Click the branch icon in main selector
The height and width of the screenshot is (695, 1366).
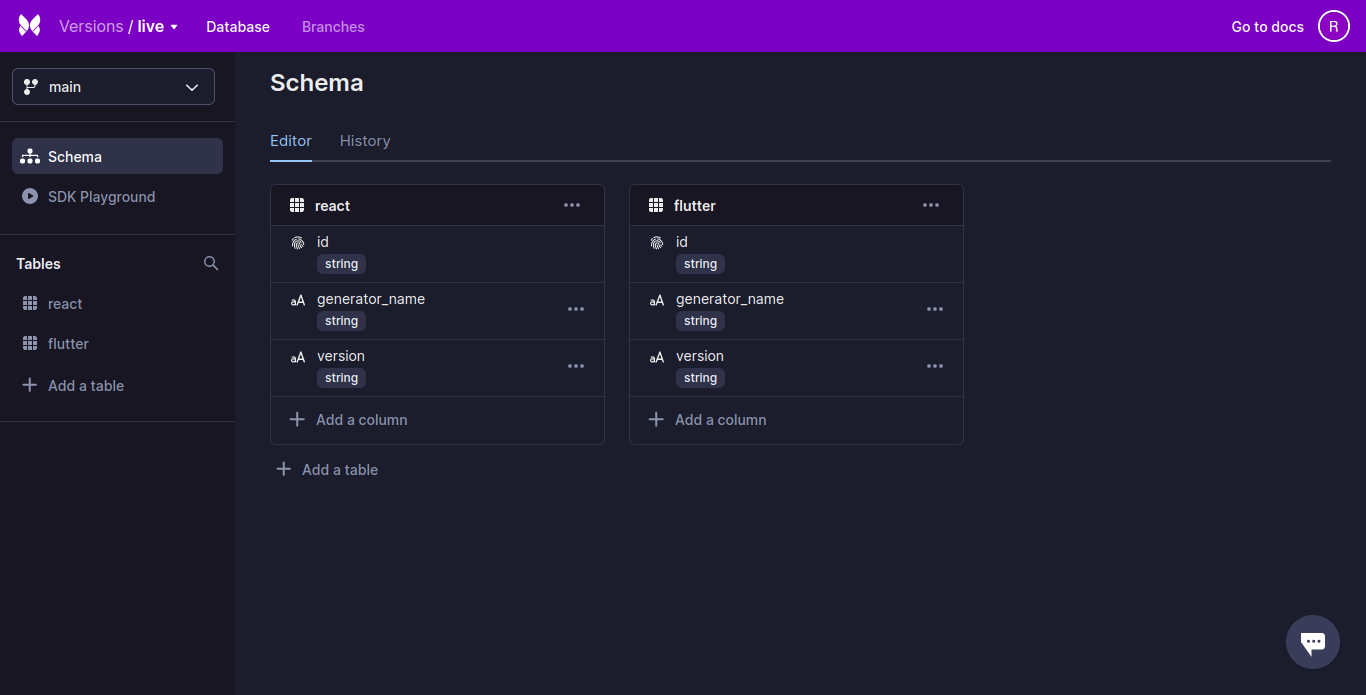[31, 87]
